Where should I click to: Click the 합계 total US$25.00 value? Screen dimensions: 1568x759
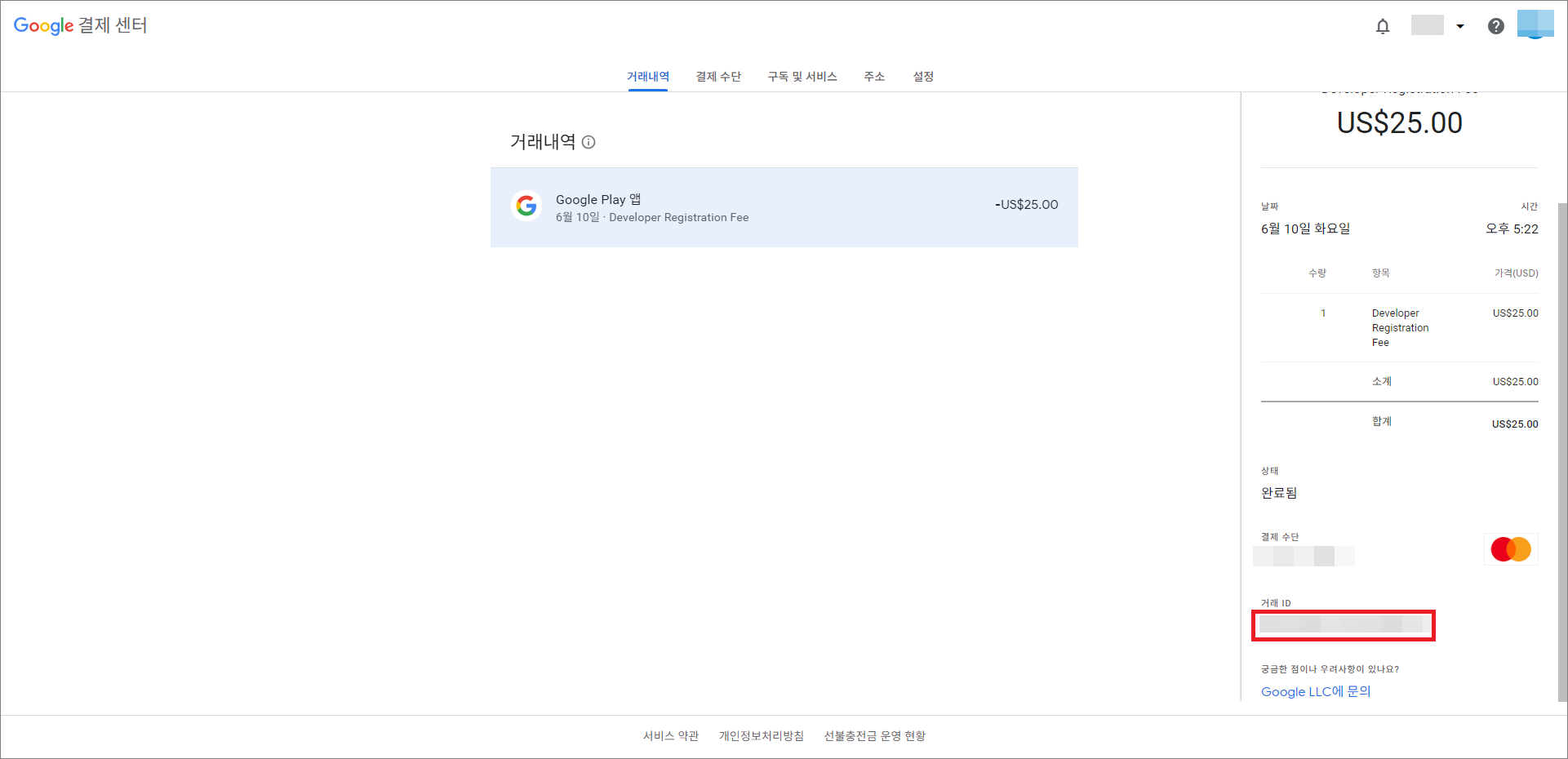pyautogui.click(x=1515, y=424)
